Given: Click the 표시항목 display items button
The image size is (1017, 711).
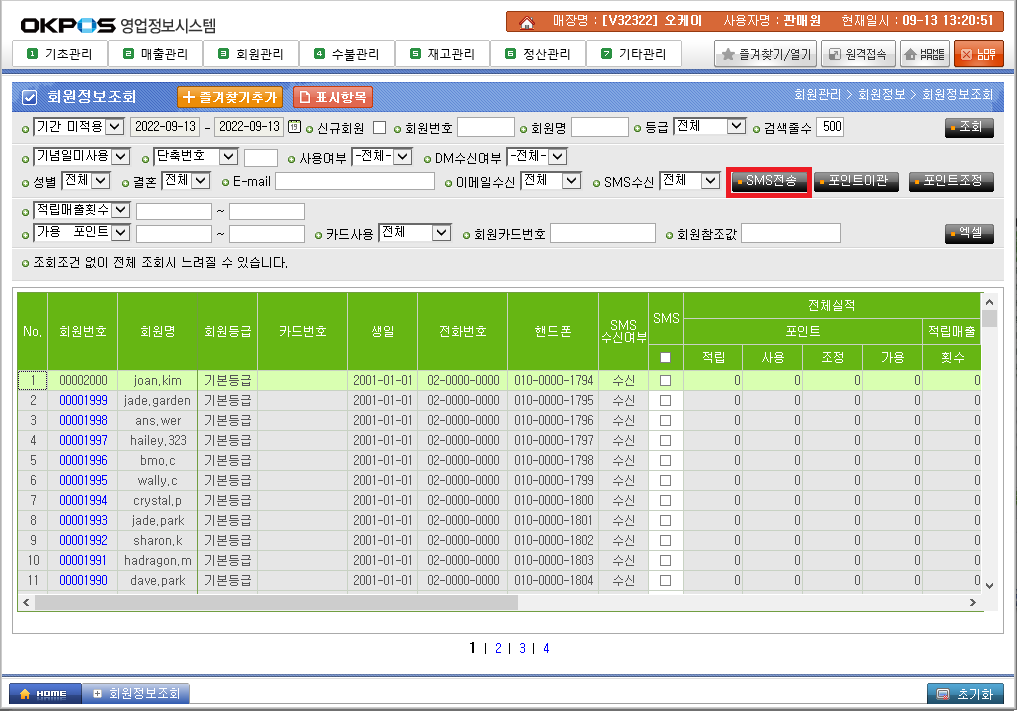Looking at the screenshot, I should [333, 97].
